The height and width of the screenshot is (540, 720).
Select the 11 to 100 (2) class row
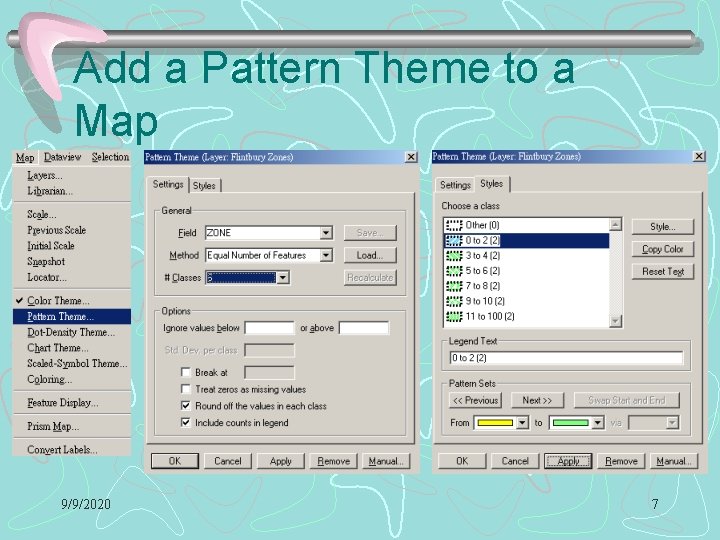point(527,316)
